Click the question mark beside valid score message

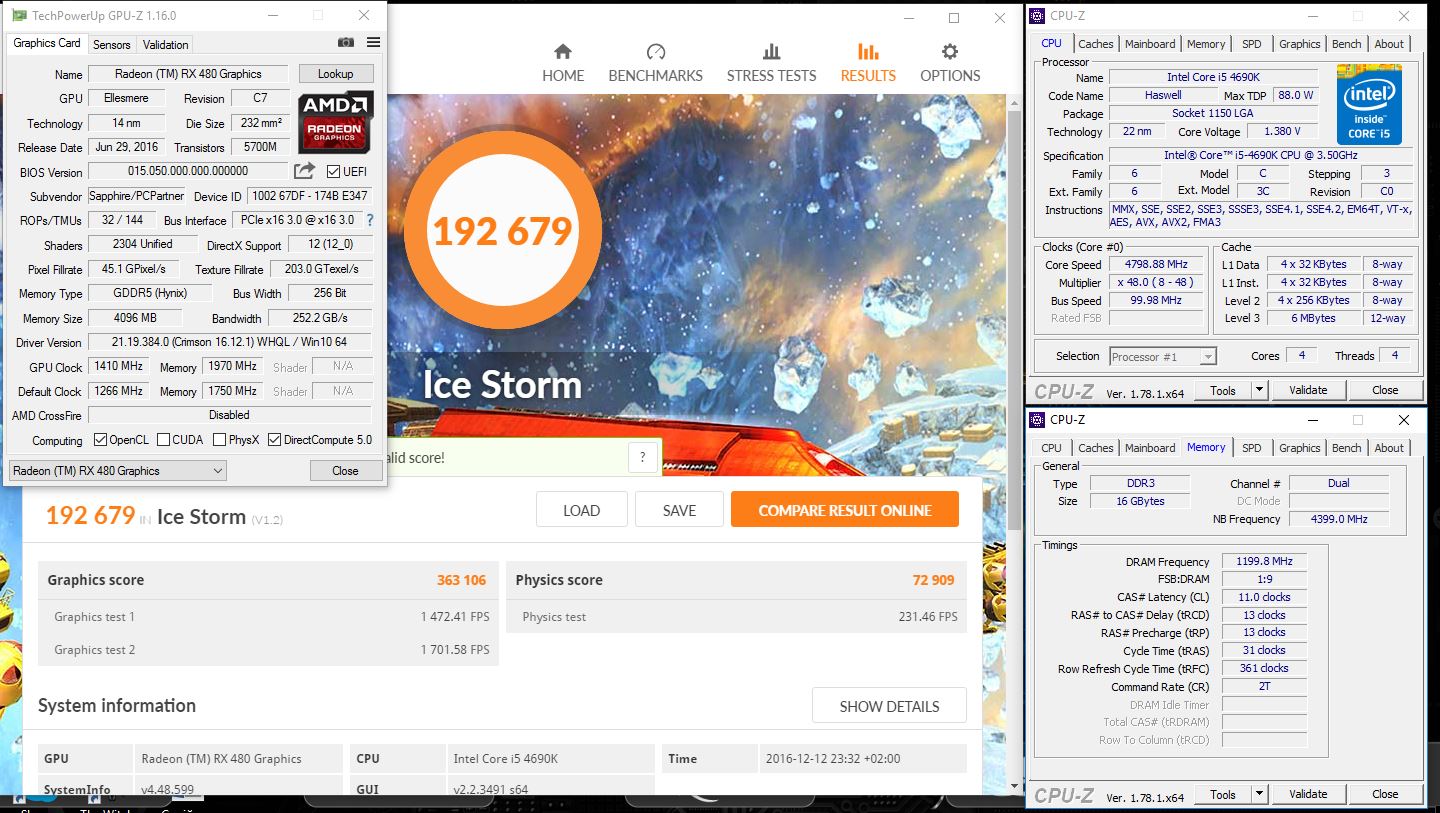click(643, 457)
